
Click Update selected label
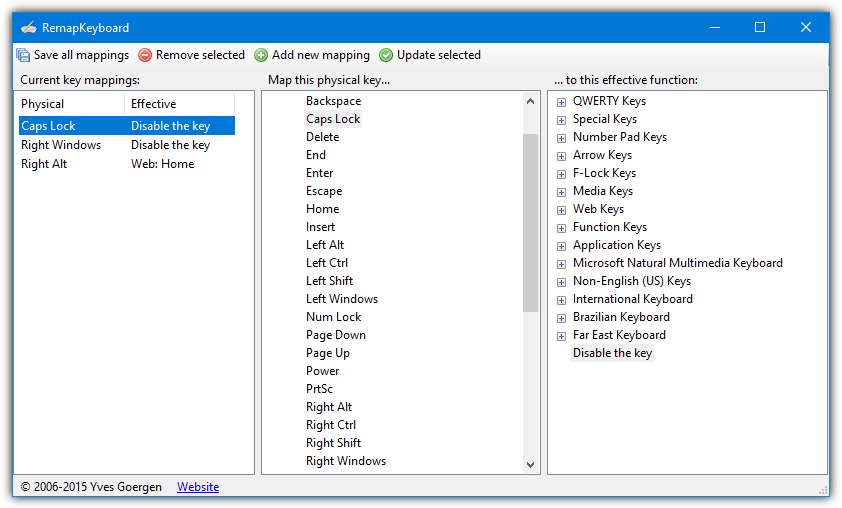(x=439, y=55)
